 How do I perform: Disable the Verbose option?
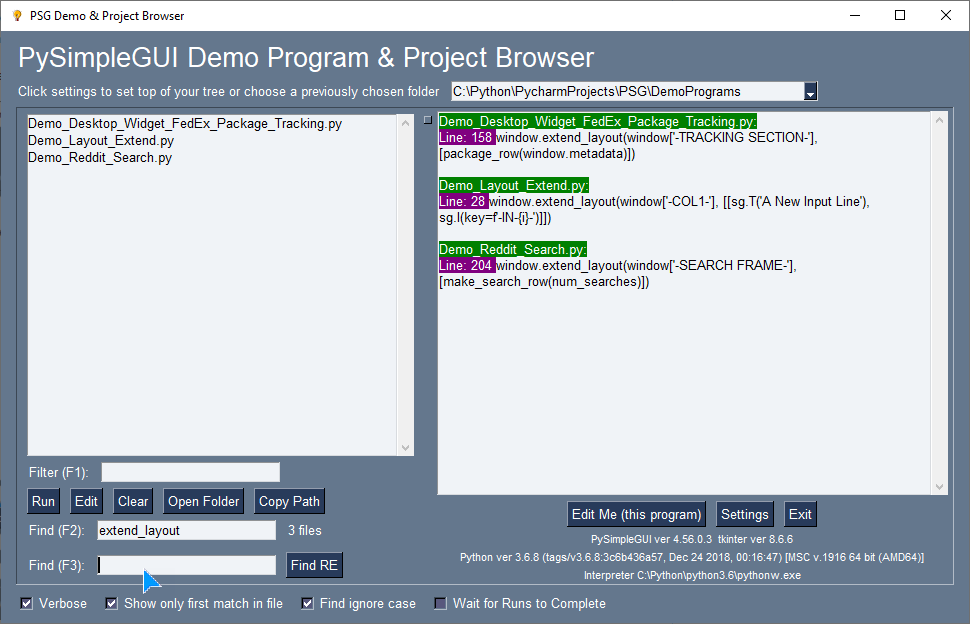25,603
